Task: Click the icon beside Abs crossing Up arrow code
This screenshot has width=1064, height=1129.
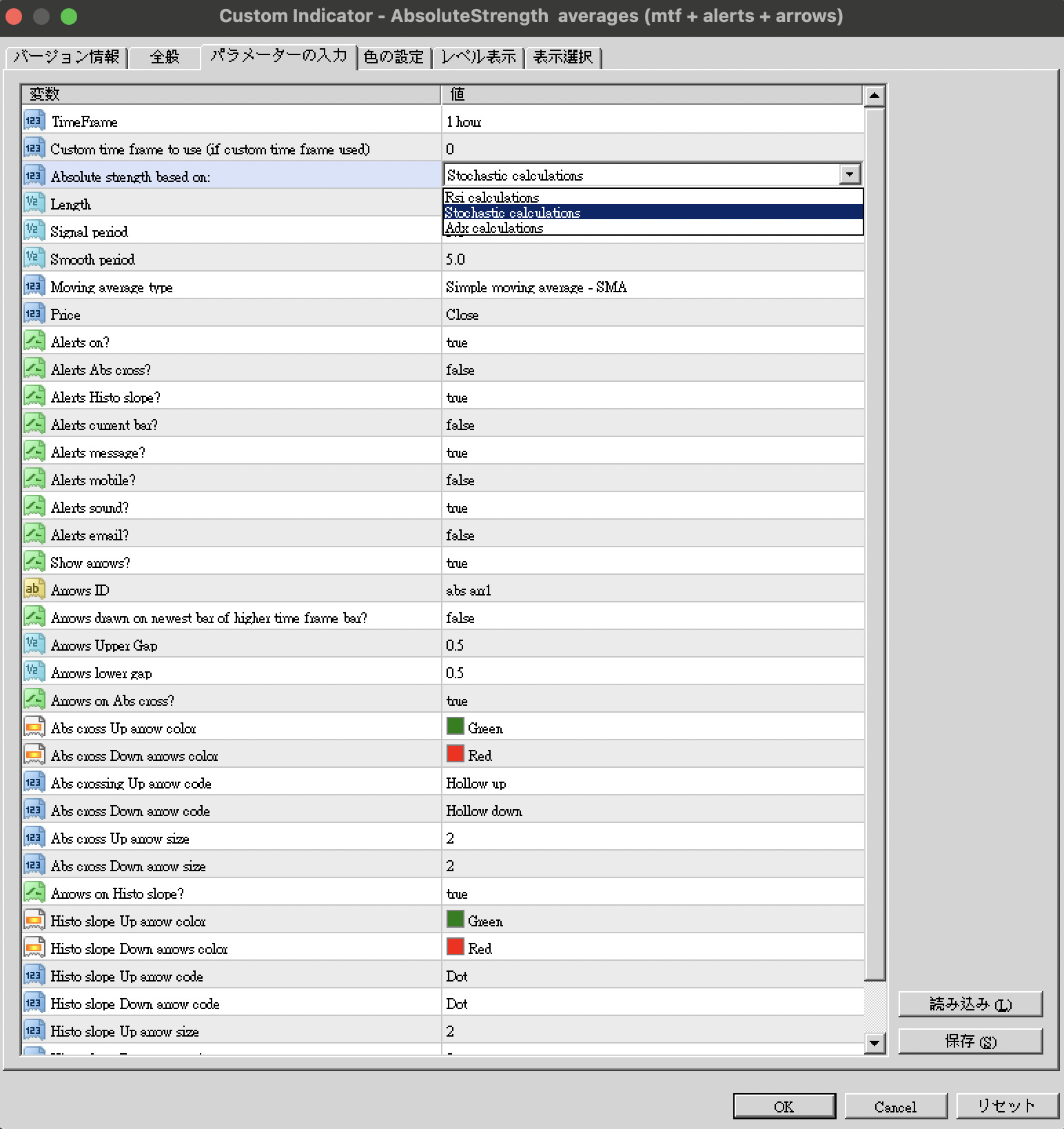Action: pos(34,782)
